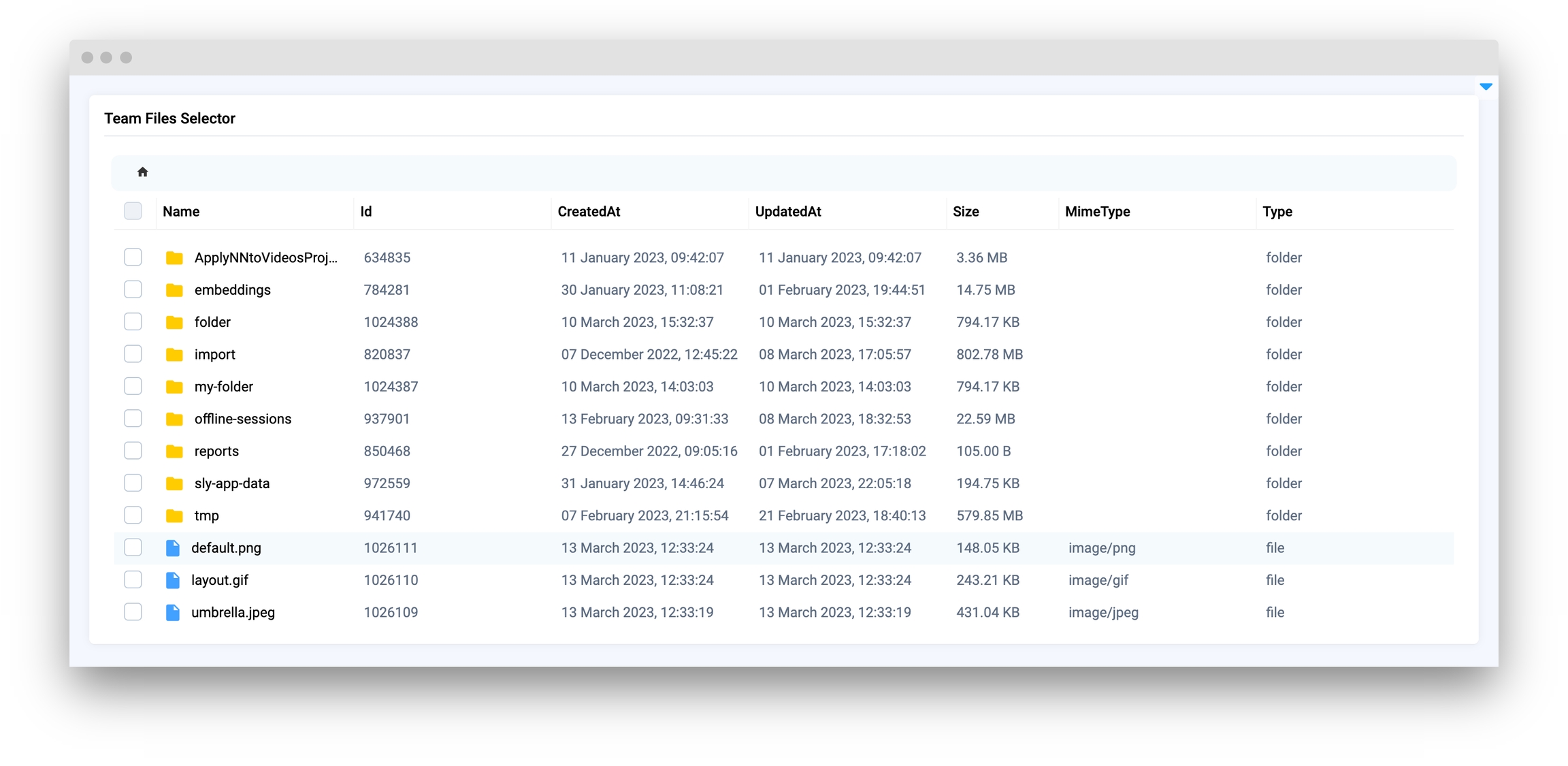Click the import folder icon

point(174,354)
